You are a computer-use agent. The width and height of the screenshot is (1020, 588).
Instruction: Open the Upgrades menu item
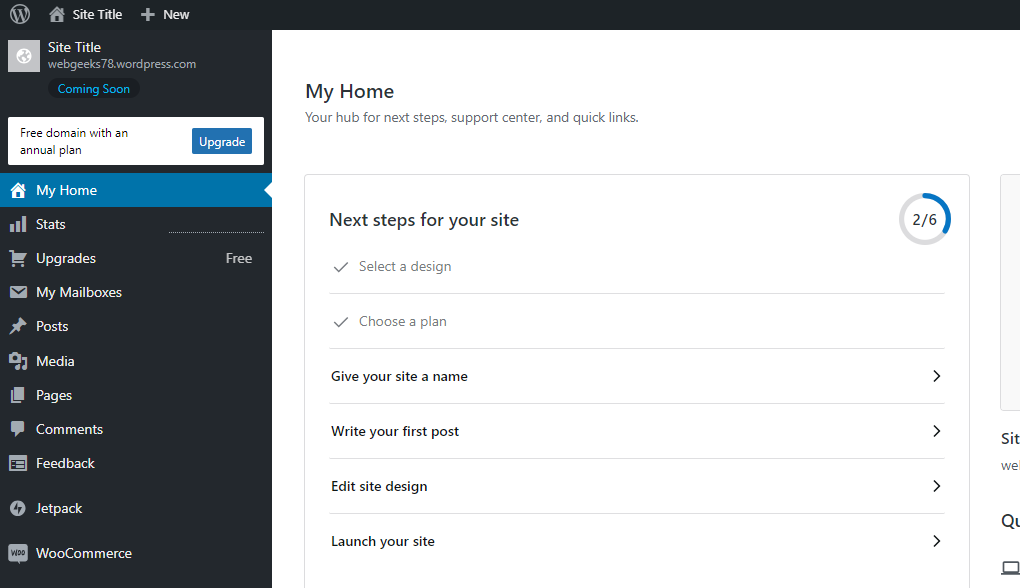(136, 258)
